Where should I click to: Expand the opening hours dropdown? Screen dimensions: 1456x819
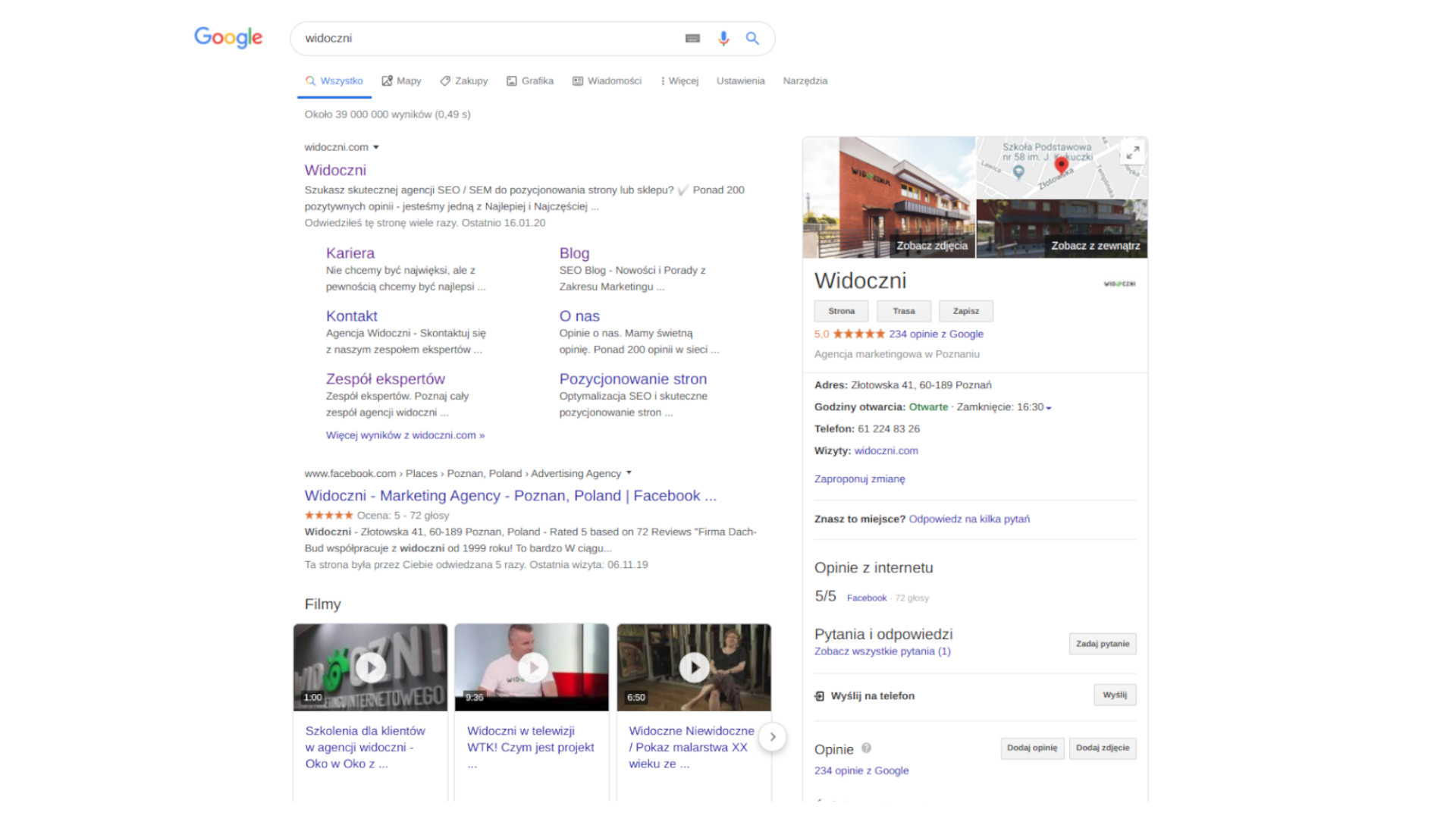click(x=1049, y=408)
